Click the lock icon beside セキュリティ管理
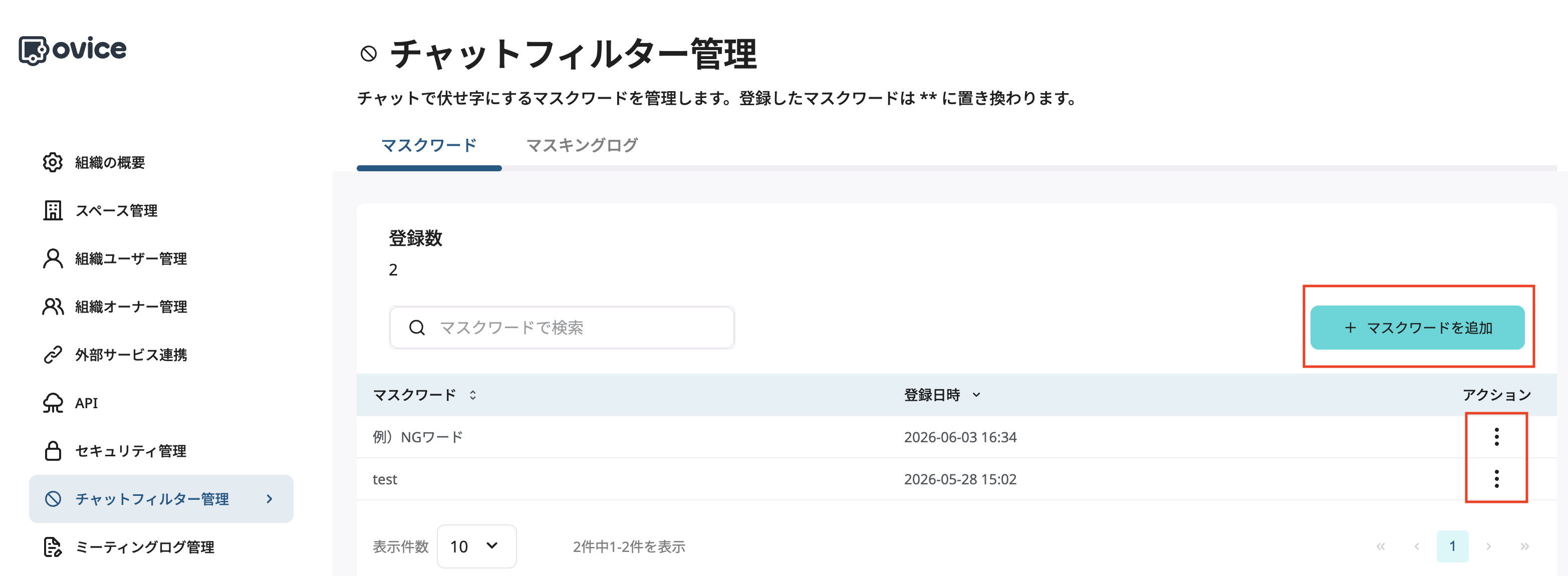The width and height of the screenshot is (1568, 576). (53, 451)
